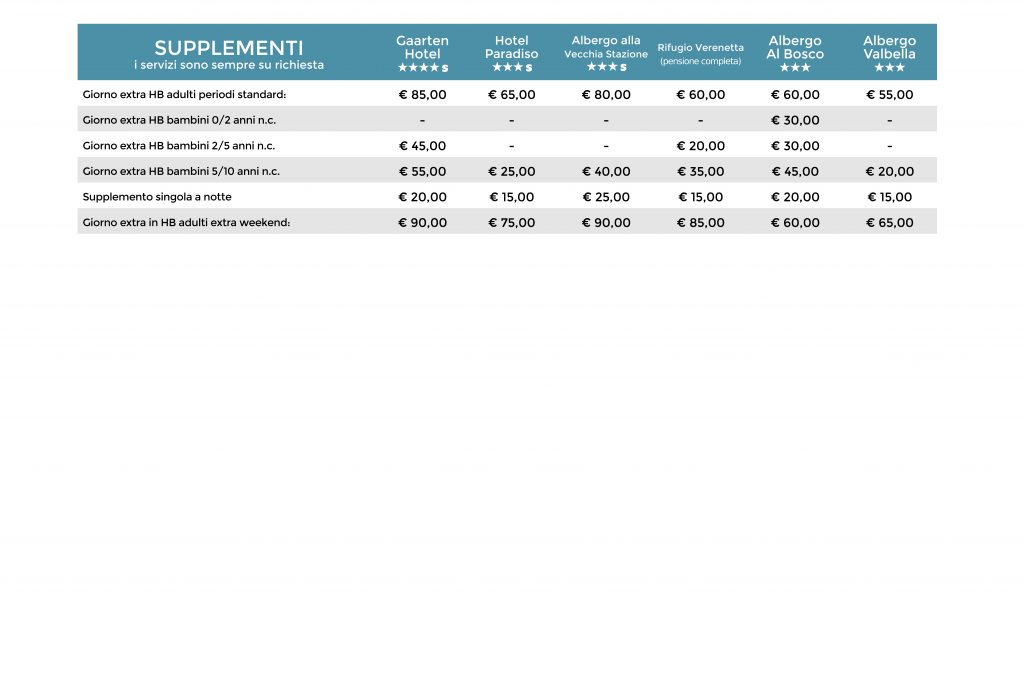Click € 20,00 Gaarten singola supplement

click(x=423, y=197)
